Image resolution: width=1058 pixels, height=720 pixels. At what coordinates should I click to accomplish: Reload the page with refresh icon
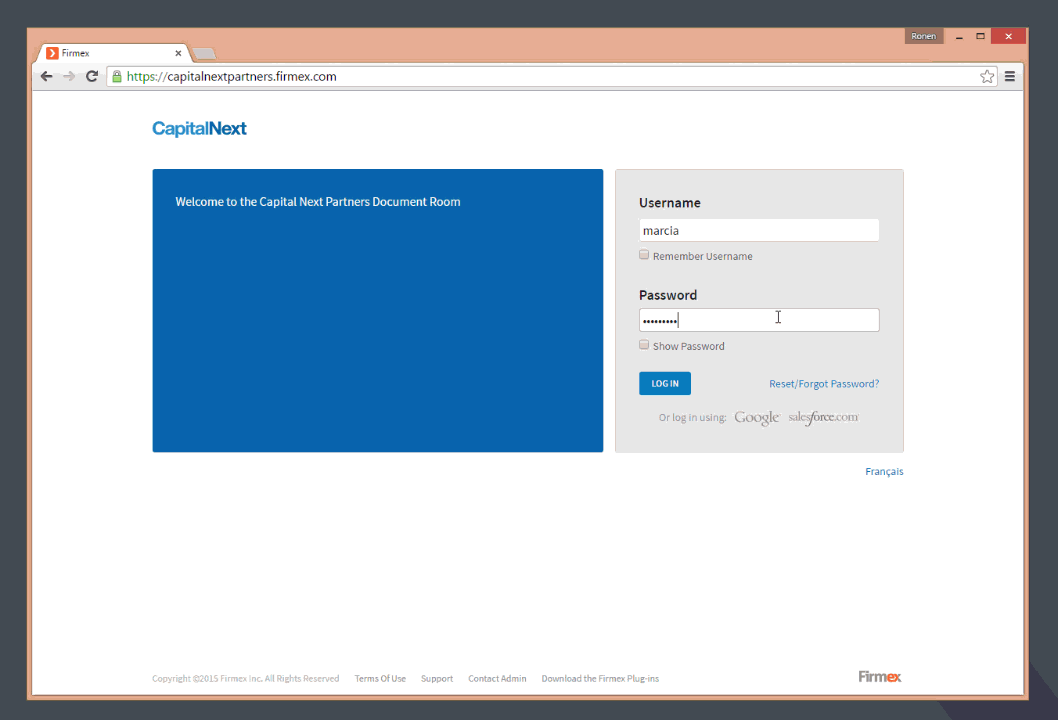(x=92, y=76)
